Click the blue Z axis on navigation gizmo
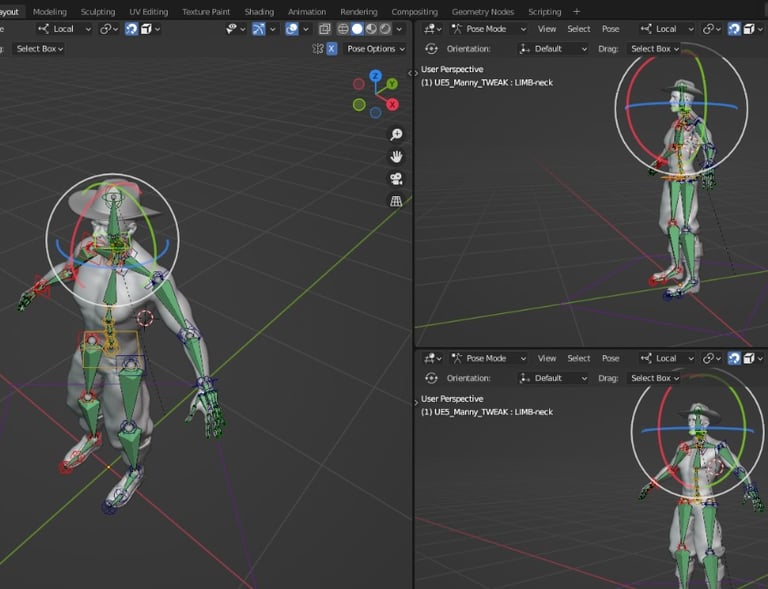 pyautogui.click(x=375, y=76)
